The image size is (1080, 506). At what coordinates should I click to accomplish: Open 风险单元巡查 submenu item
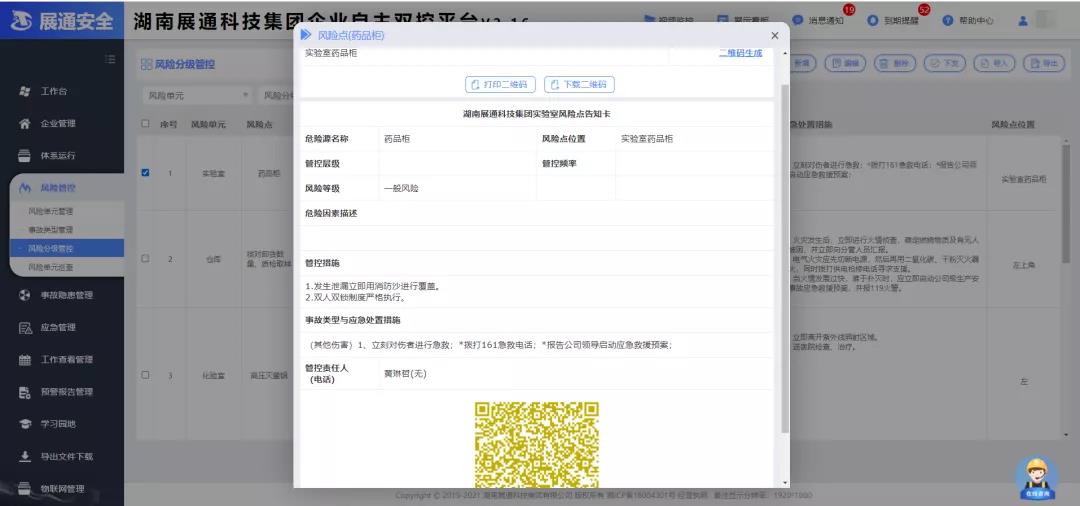pos(50,267)
